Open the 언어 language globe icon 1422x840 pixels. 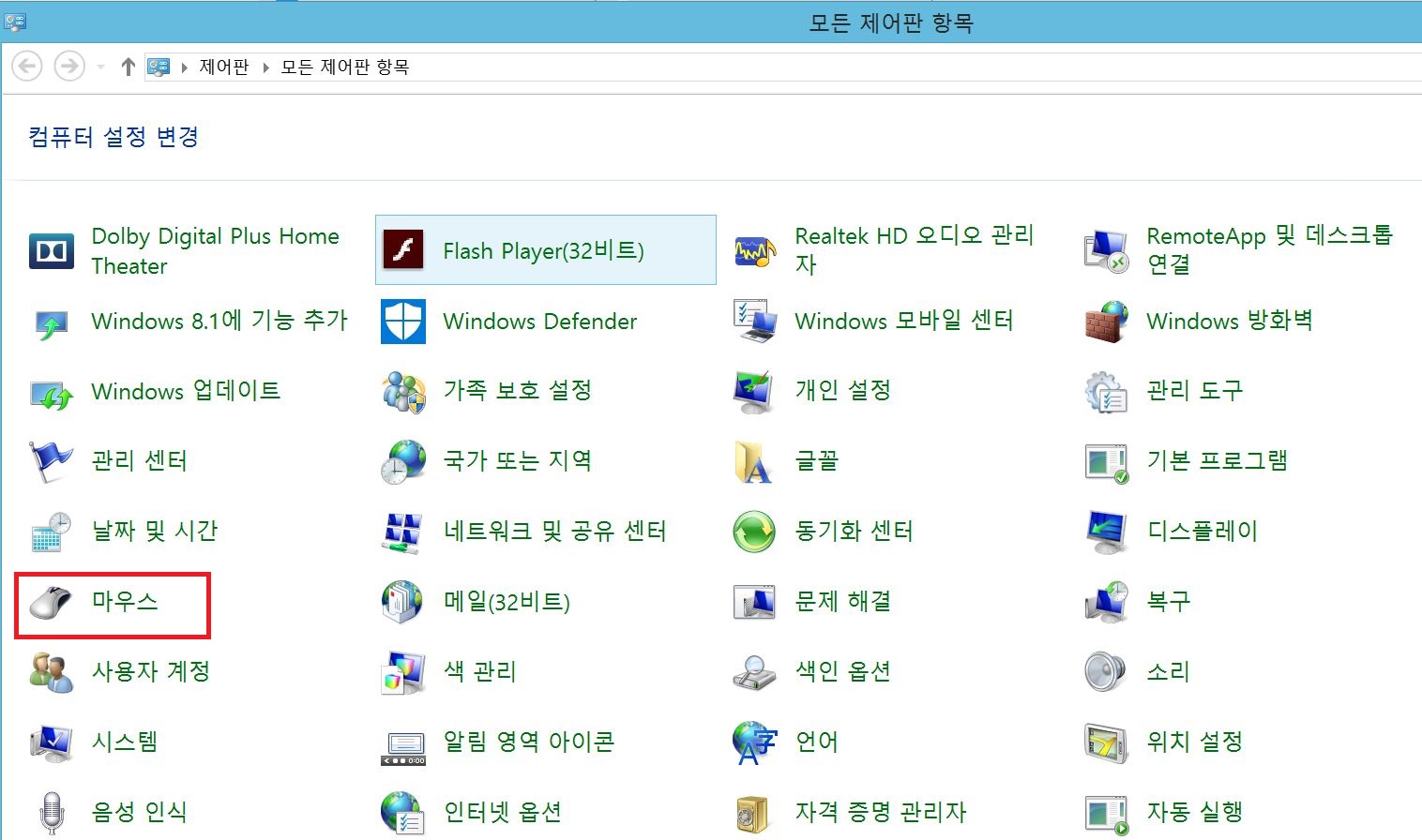coord(755,742)
